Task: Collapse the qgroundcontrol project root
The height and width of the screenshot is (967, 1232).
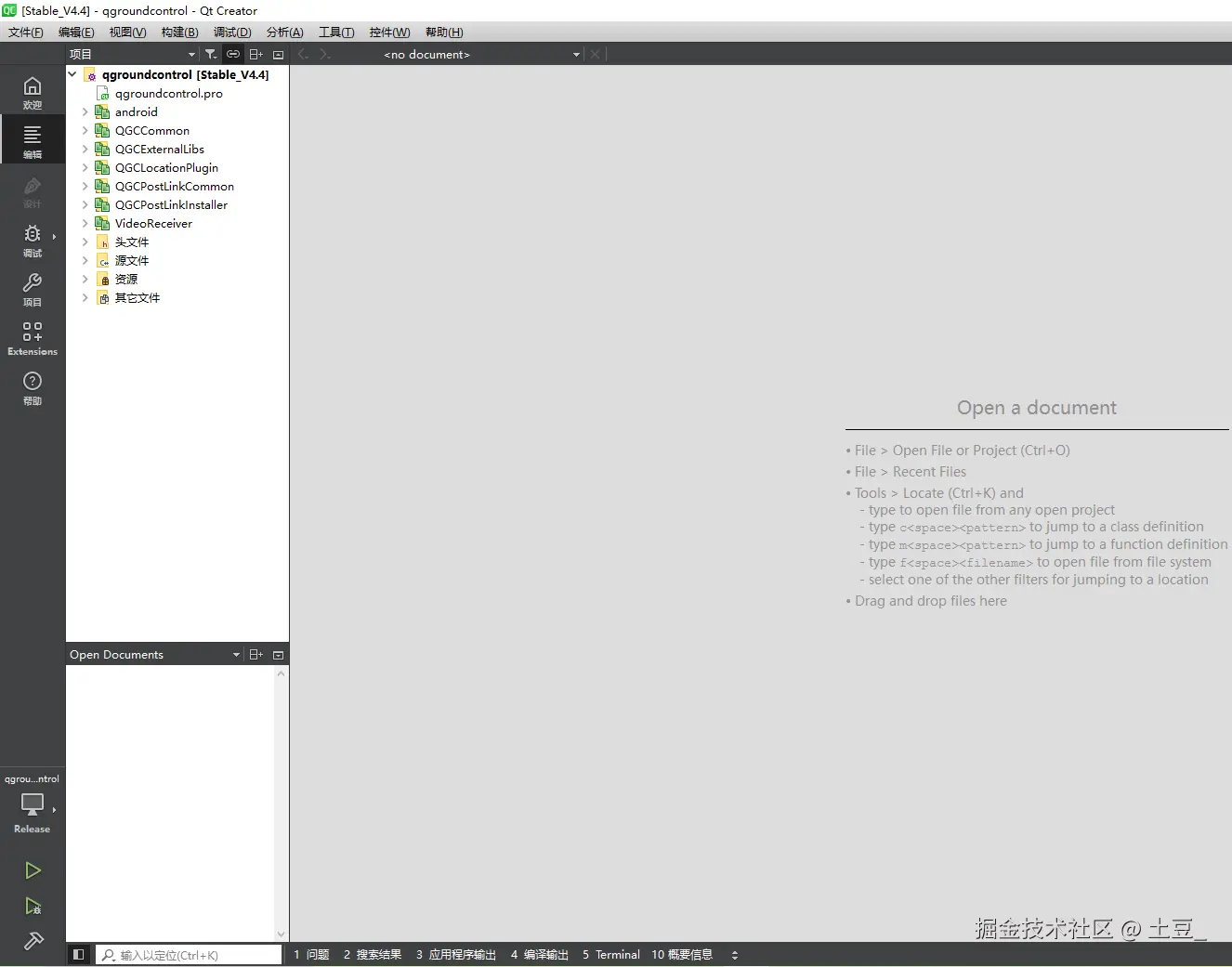Action: 72,74
